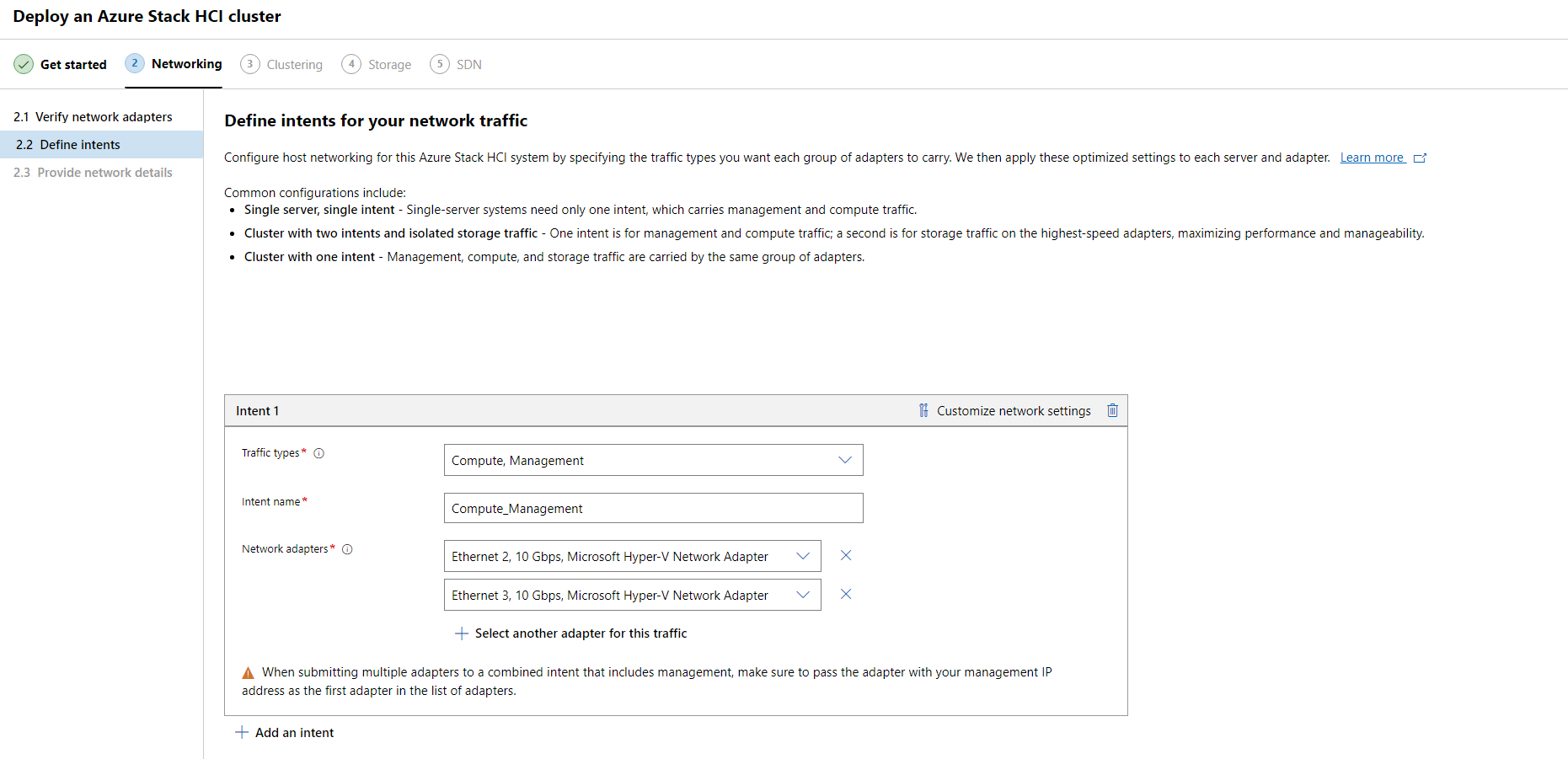1568x759 pixels.
Task: Click the plus icon to select another adapter
Action: tap(461, 633)
